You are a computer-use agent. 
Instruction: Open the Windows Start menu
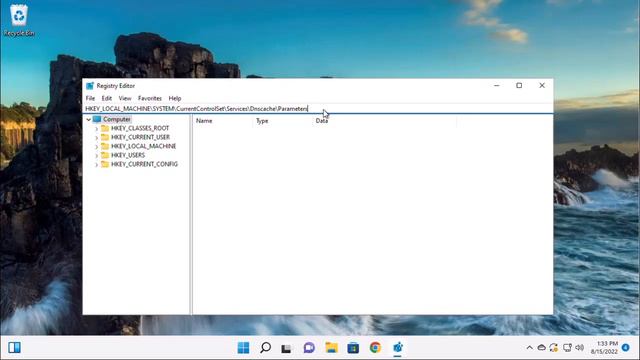(x=243, y=348)
